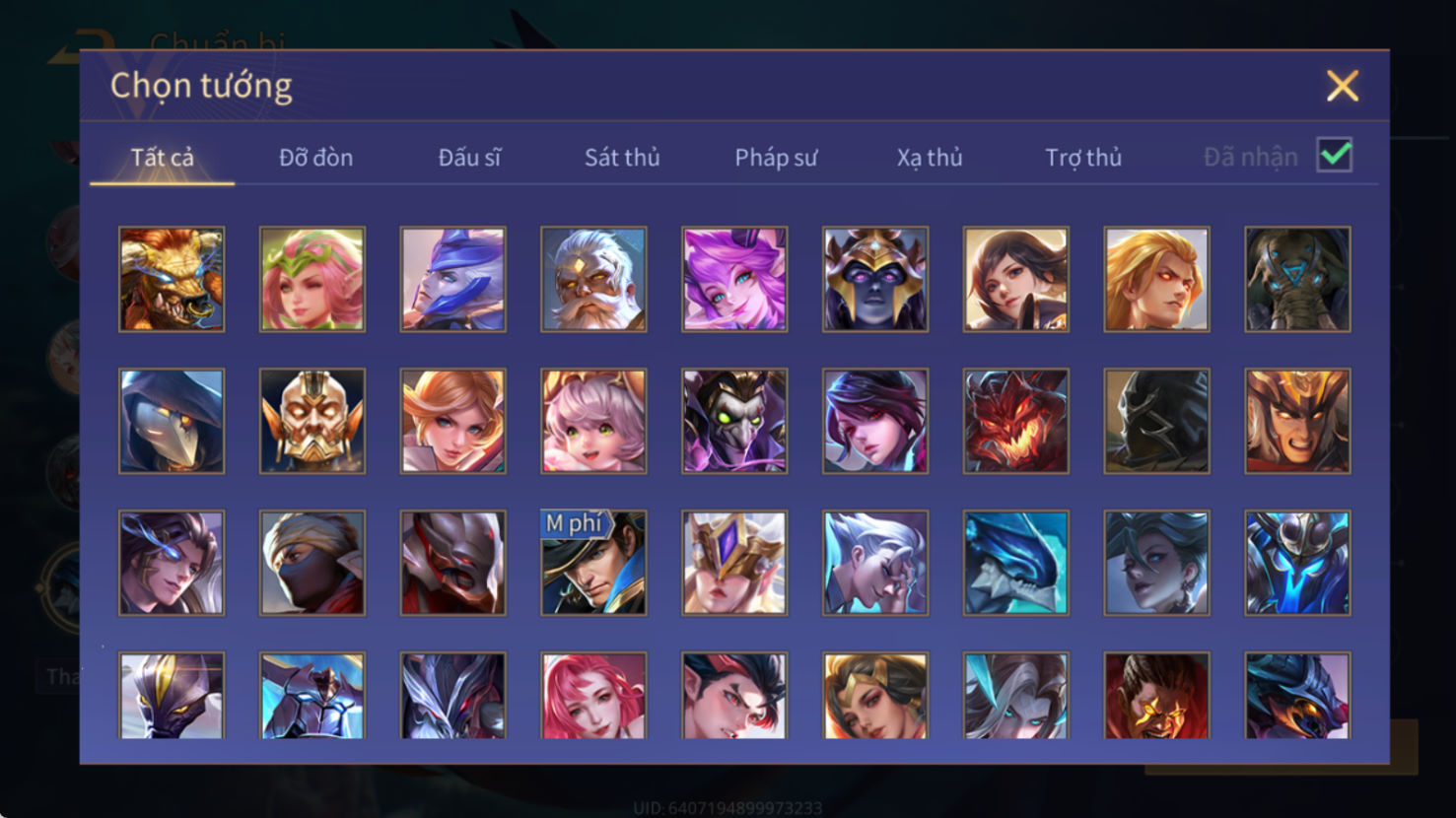This screenshot has height=818, width=1456.
Task: Select the golden bull hero portrait
Action: [x=172, y=279]
